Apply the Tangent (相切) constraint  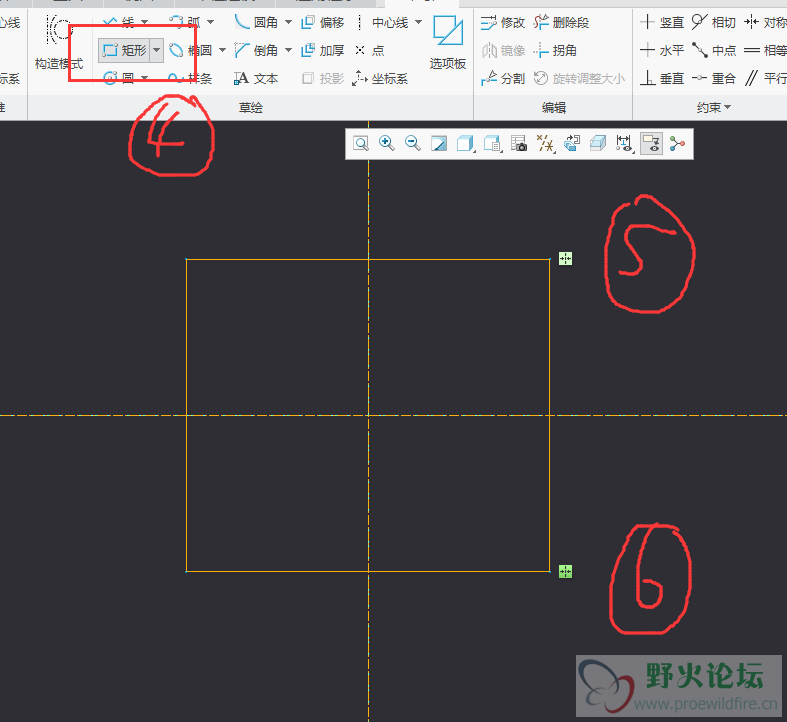(x=714, y=22)
